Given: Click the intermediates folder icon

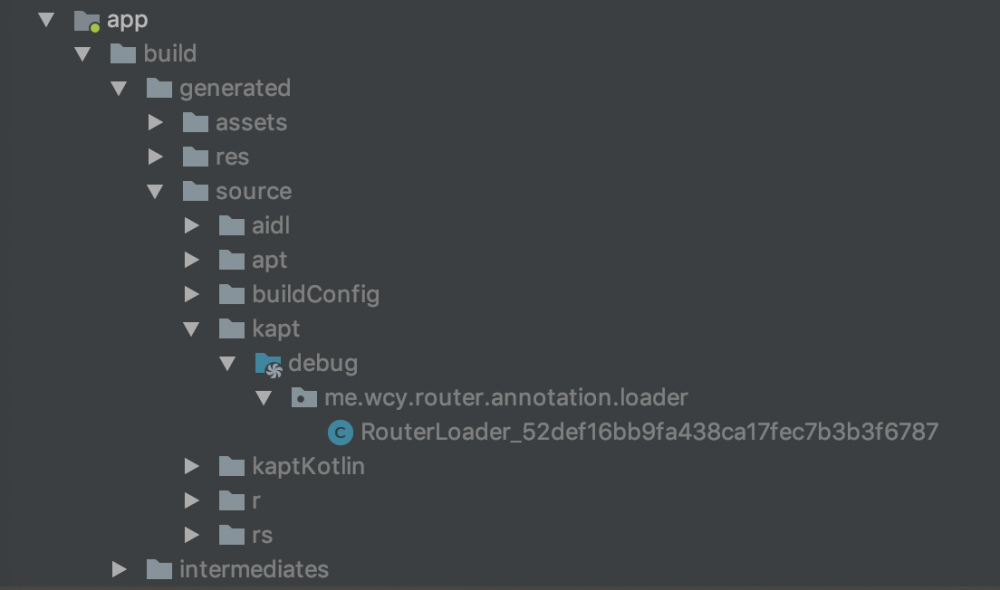Looking at the screenshot, I should (x=159, y=570).
